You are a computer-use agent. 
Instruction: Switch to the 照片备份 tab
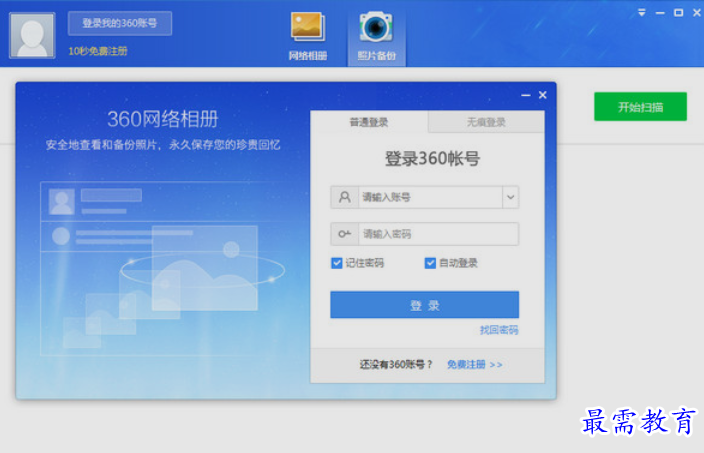coord(377,37)
